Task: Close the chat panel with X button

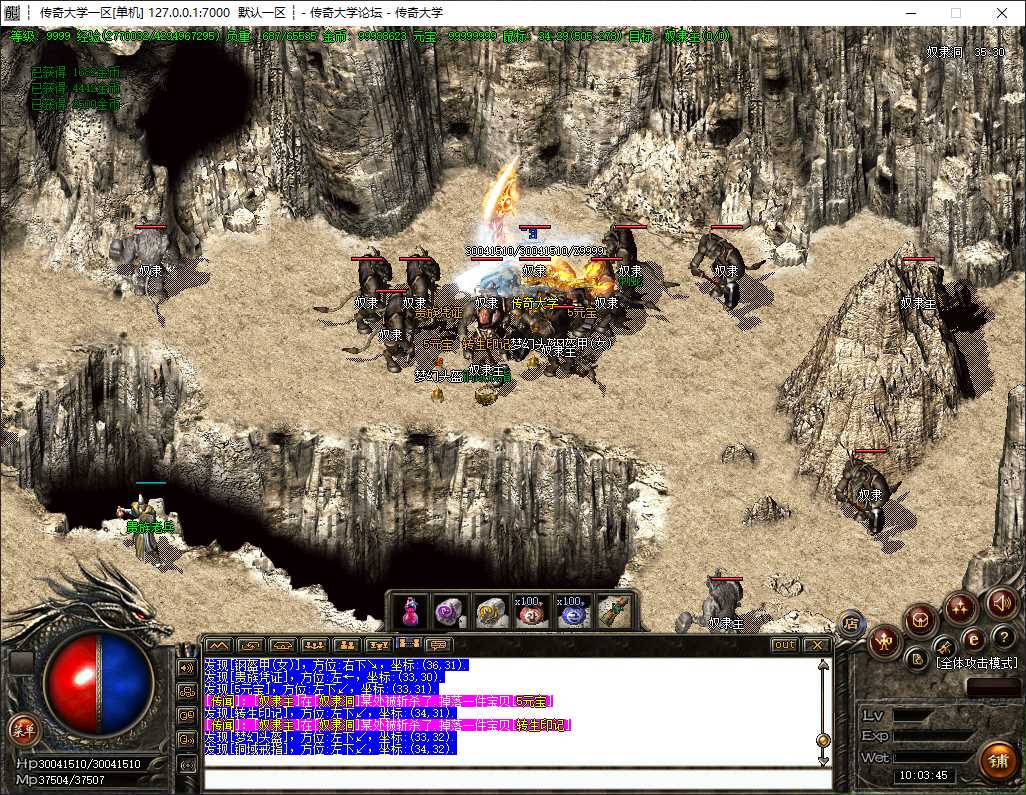Action: (817, 645)
